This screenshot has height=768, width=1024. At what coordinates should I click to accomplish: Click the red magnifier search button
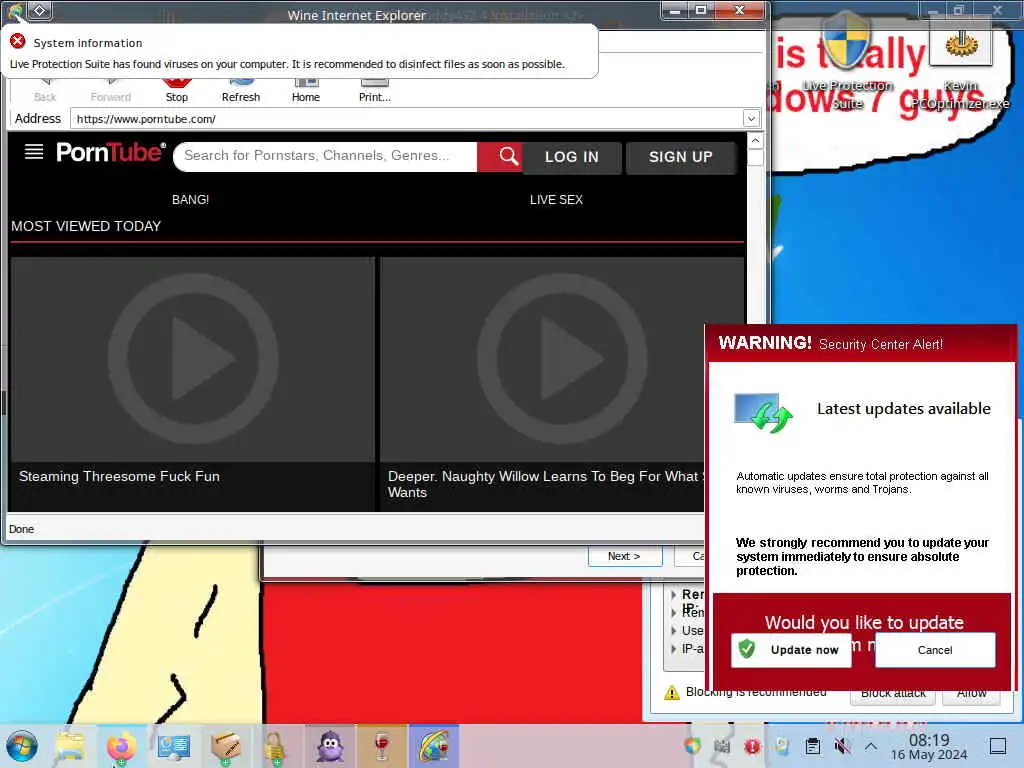[x=501, y=156]
